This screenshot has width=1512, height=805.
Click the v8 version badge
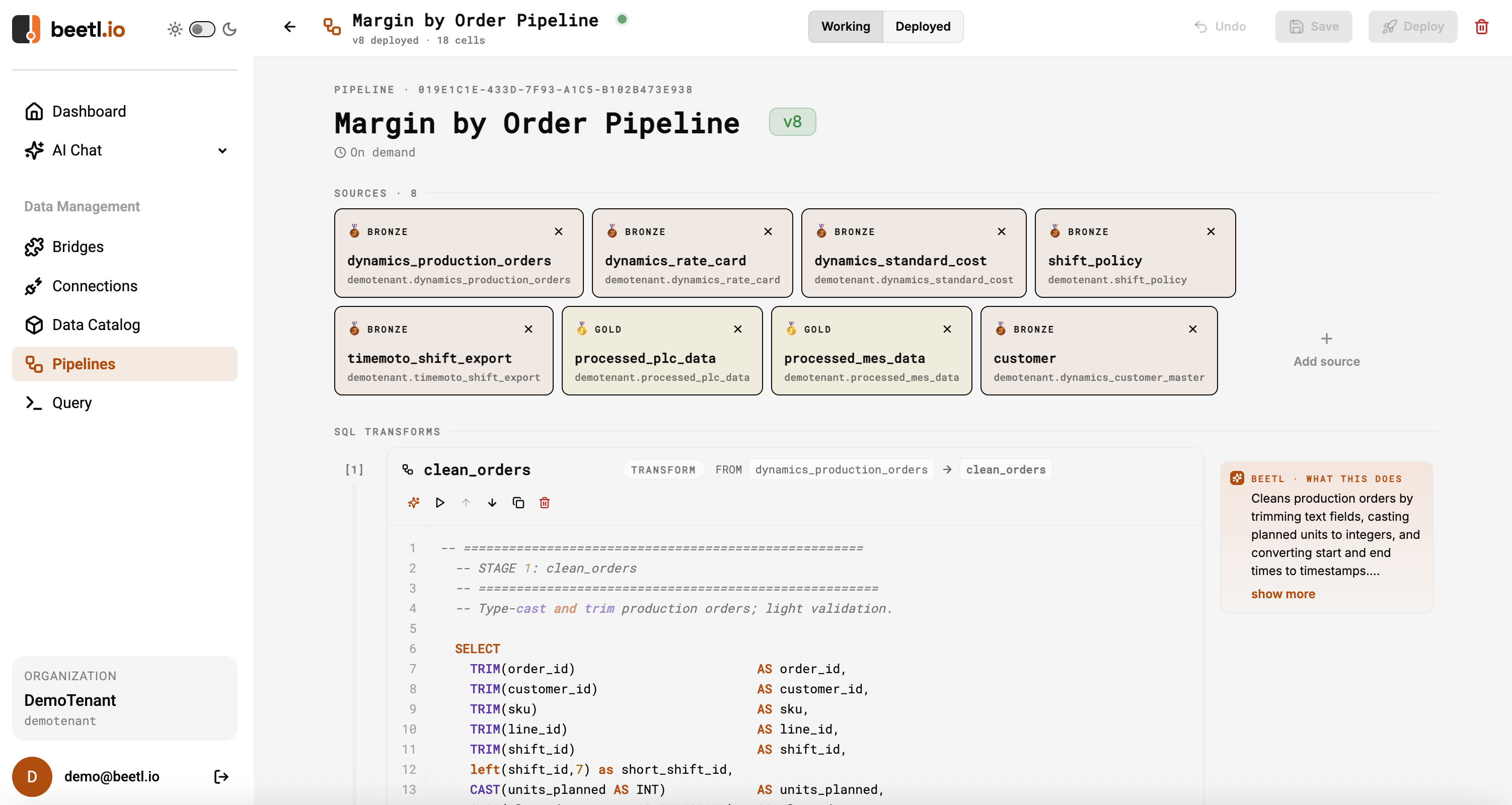coord(792,122)
